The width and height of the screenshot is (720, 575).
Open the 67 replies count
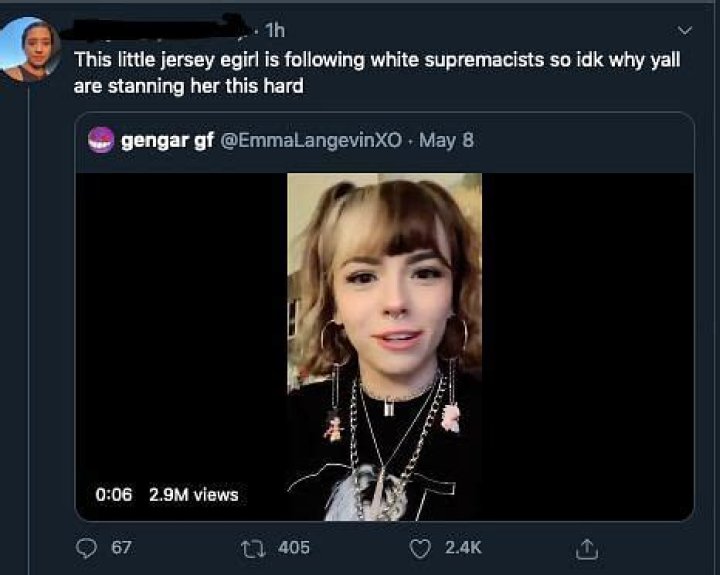pyautogui.click(x=121, y=547)
